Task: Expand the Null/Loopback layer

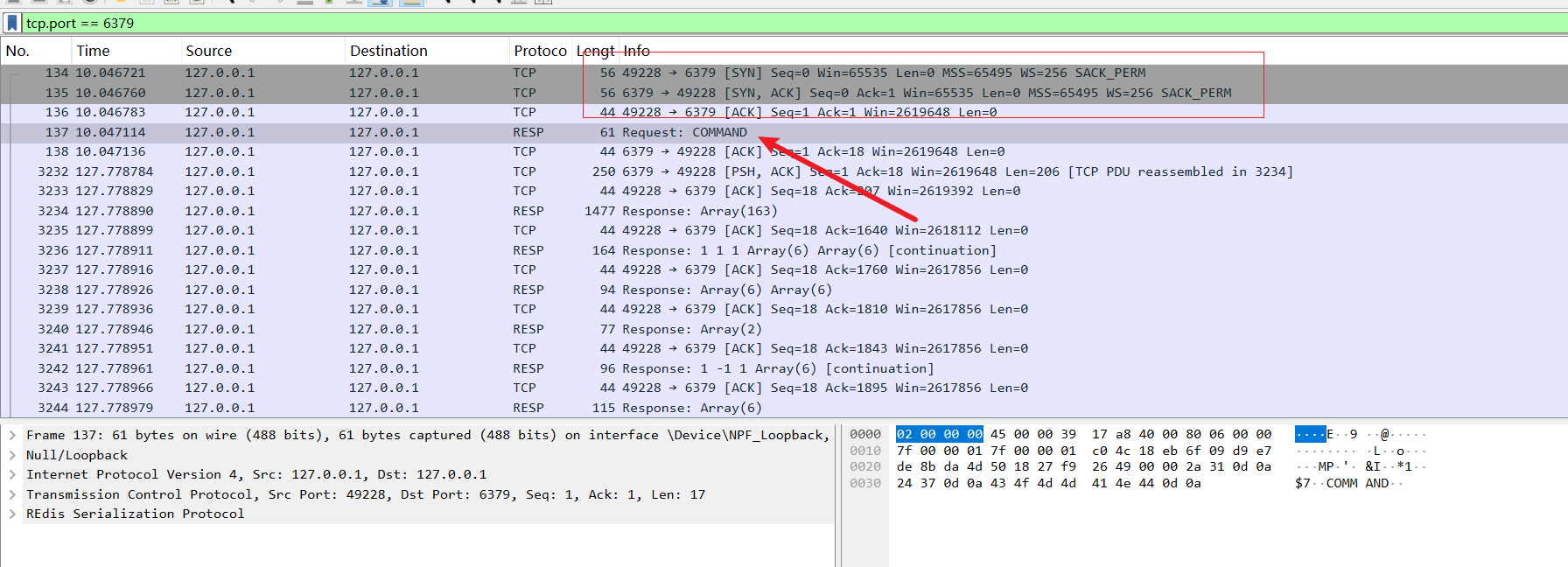Action: (12, 455)
